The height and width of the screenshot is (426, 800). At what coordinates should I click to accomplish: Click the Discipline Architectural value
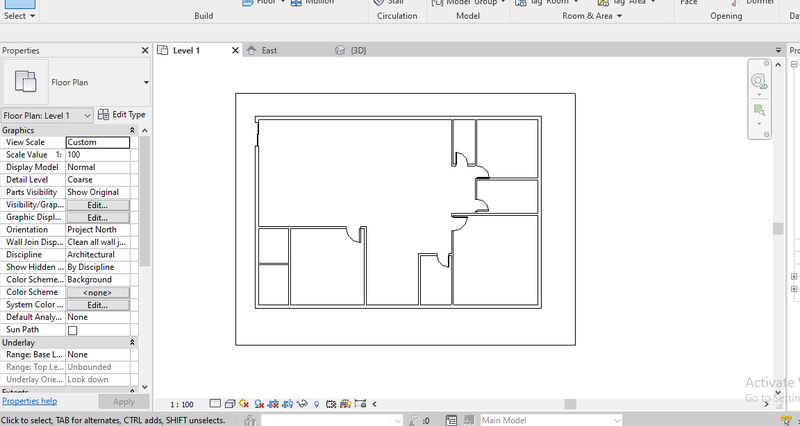[97, 255]
